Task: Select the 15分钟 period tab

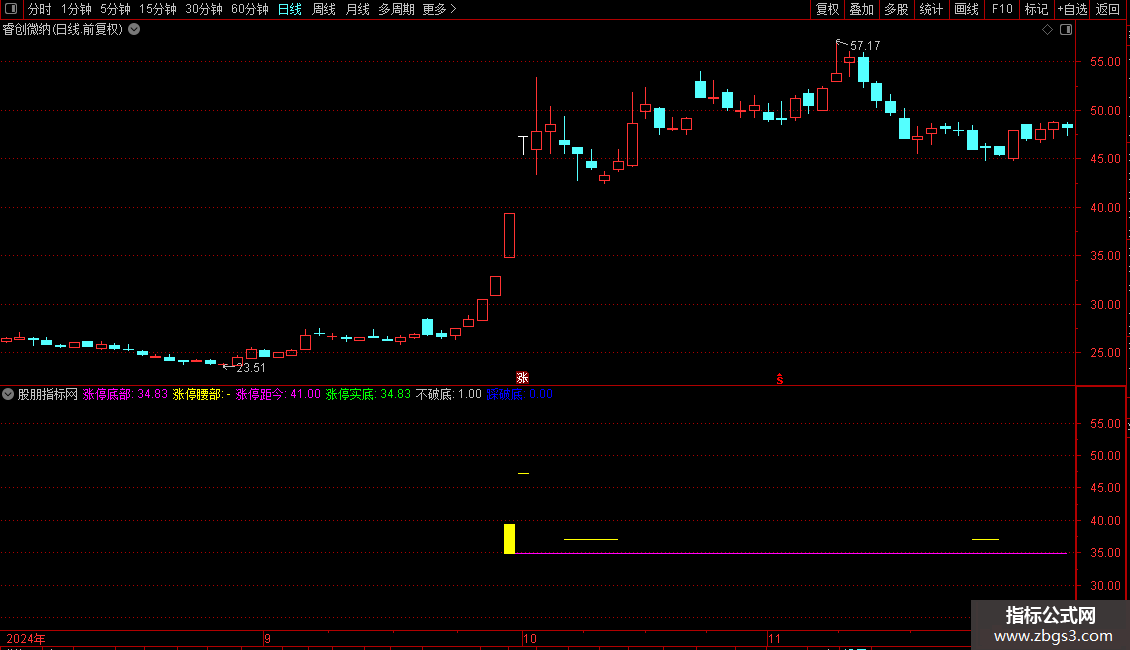Action: 158,9
